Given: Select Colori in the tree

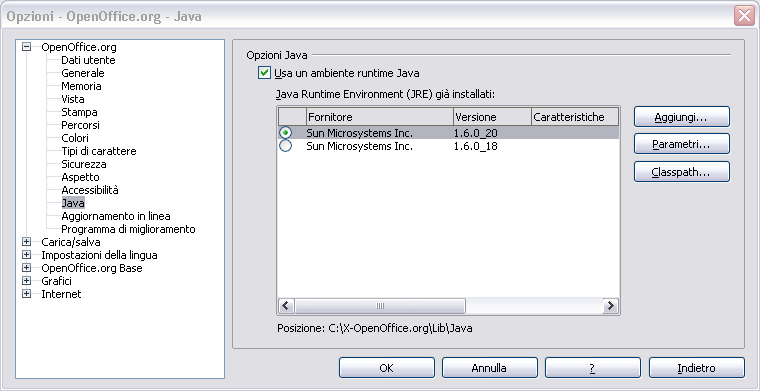Looking at the screenshot, I should [x=75, y=138].
